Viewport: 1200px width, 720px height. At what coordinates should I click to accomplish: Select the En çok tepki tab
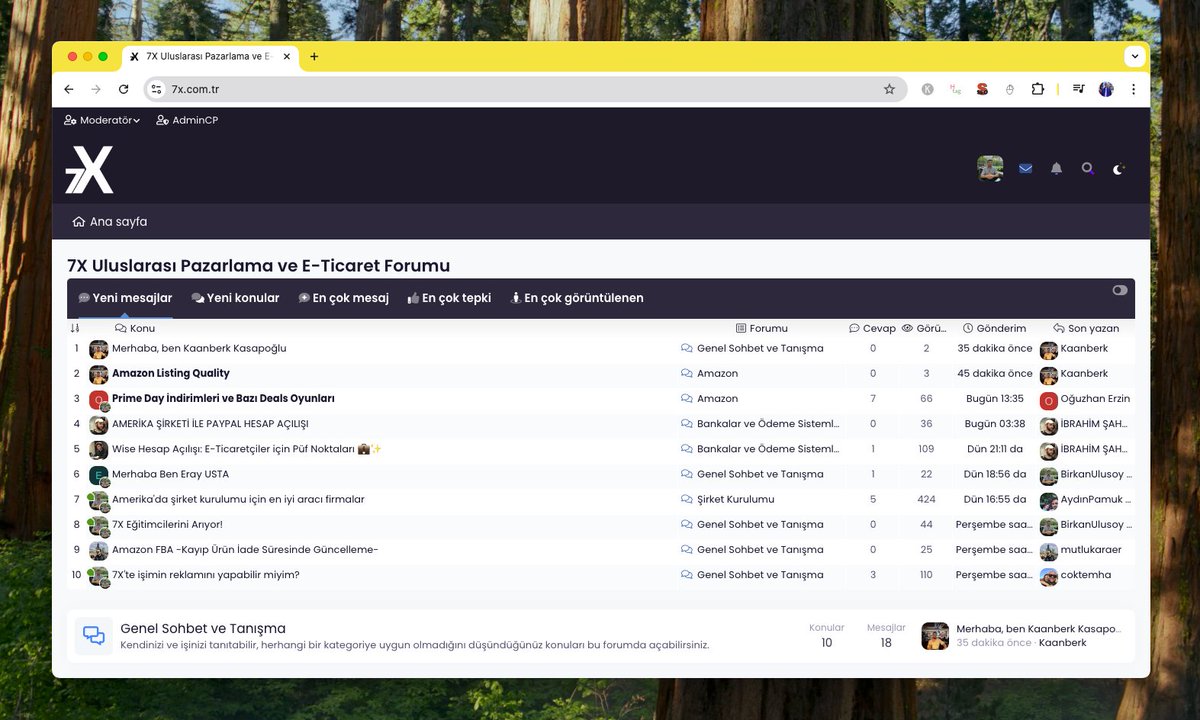[x=449, y=298]
